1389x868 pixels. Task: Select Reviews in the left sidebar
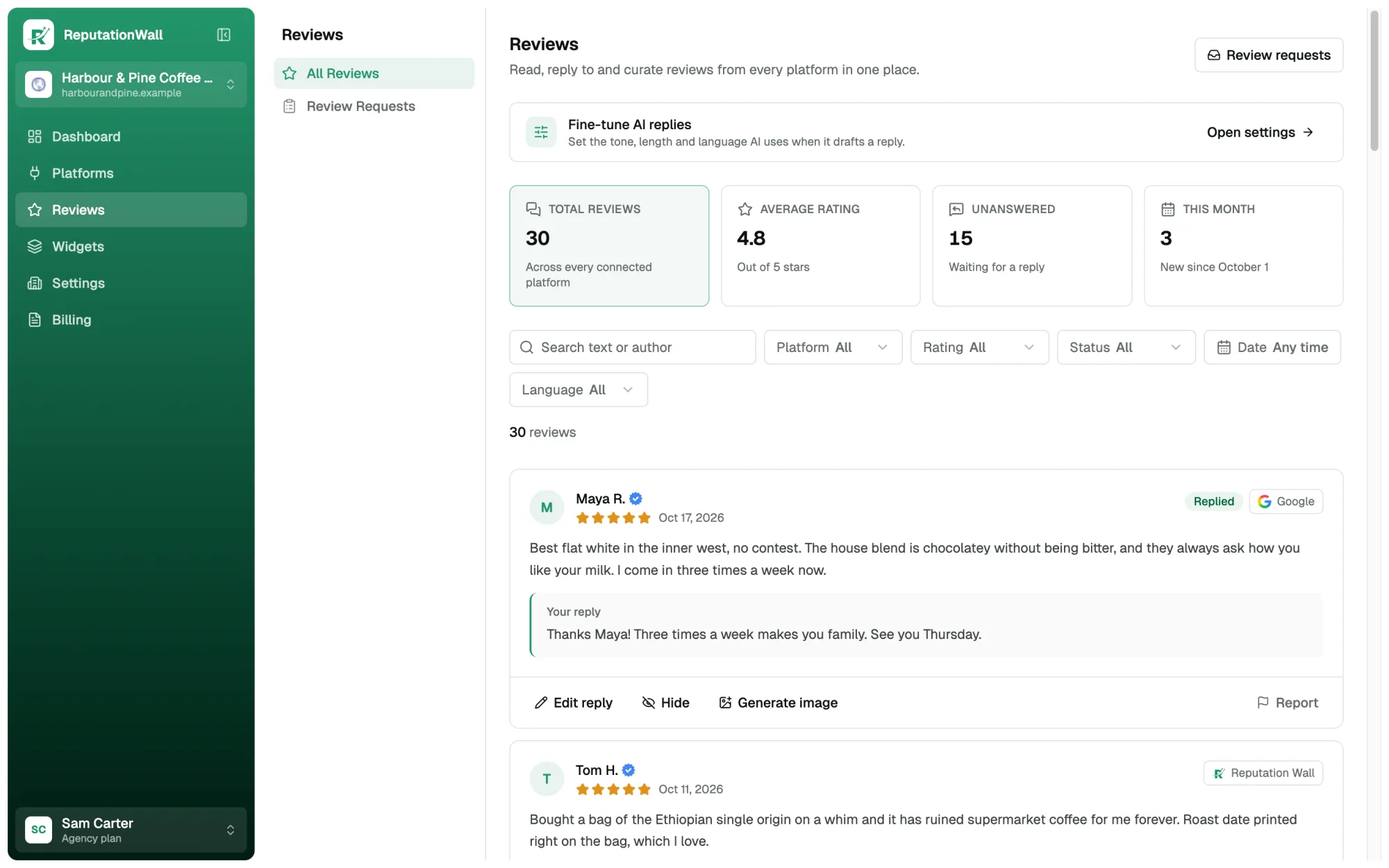(x=131, y=210)
